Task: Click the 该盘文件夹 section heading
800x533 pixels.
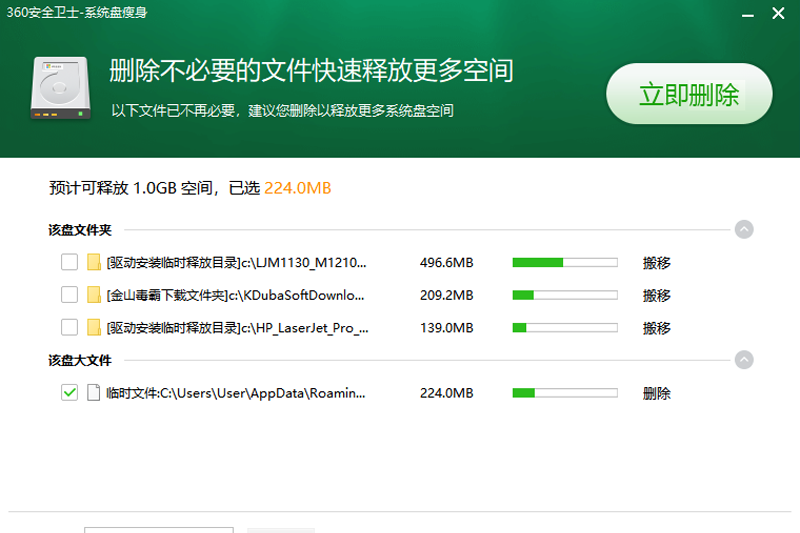Action: pos(80,230)
